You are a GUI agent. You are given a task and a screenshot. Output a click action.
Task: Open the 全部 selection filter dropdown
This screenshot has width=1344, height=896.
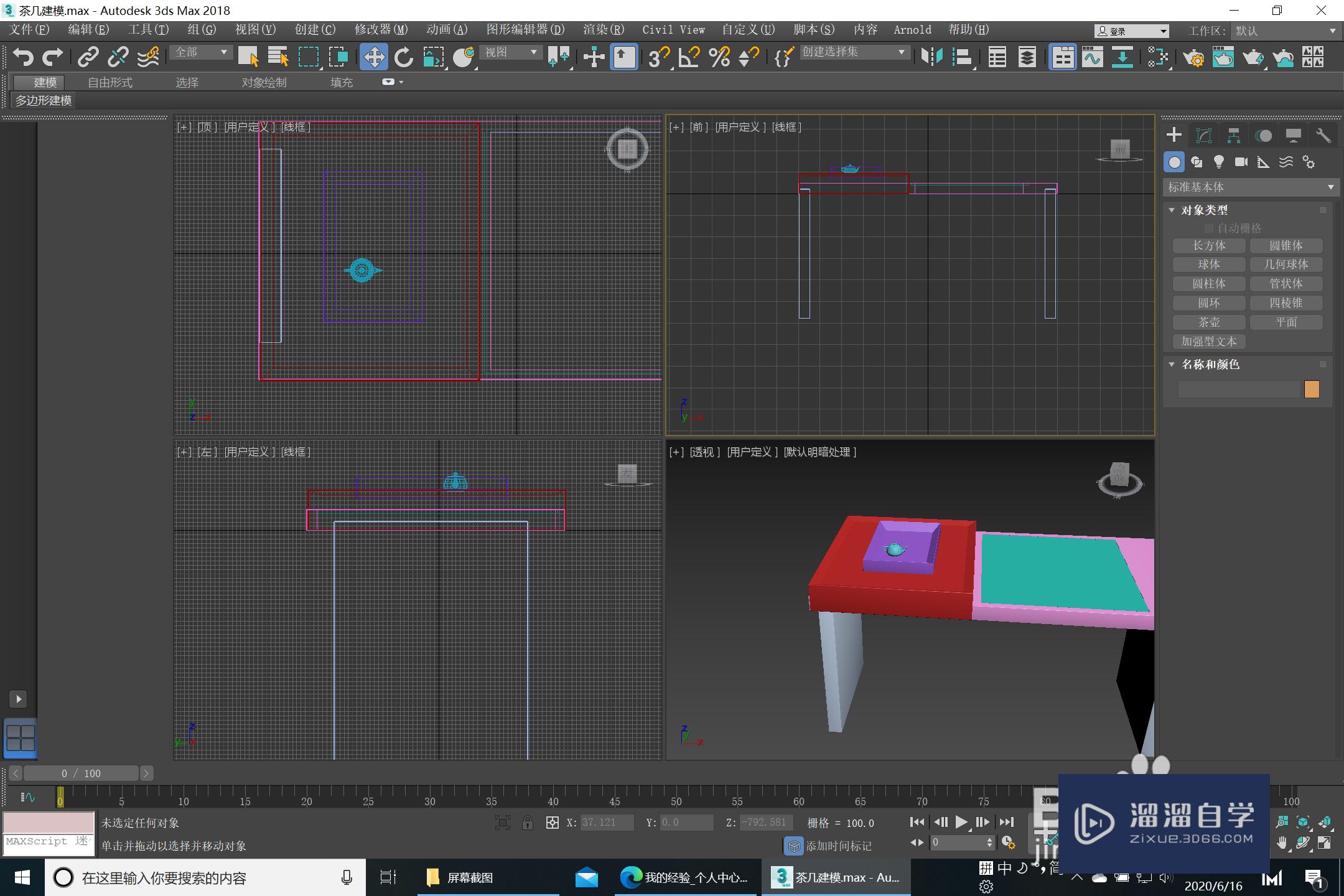coord(201,53)
